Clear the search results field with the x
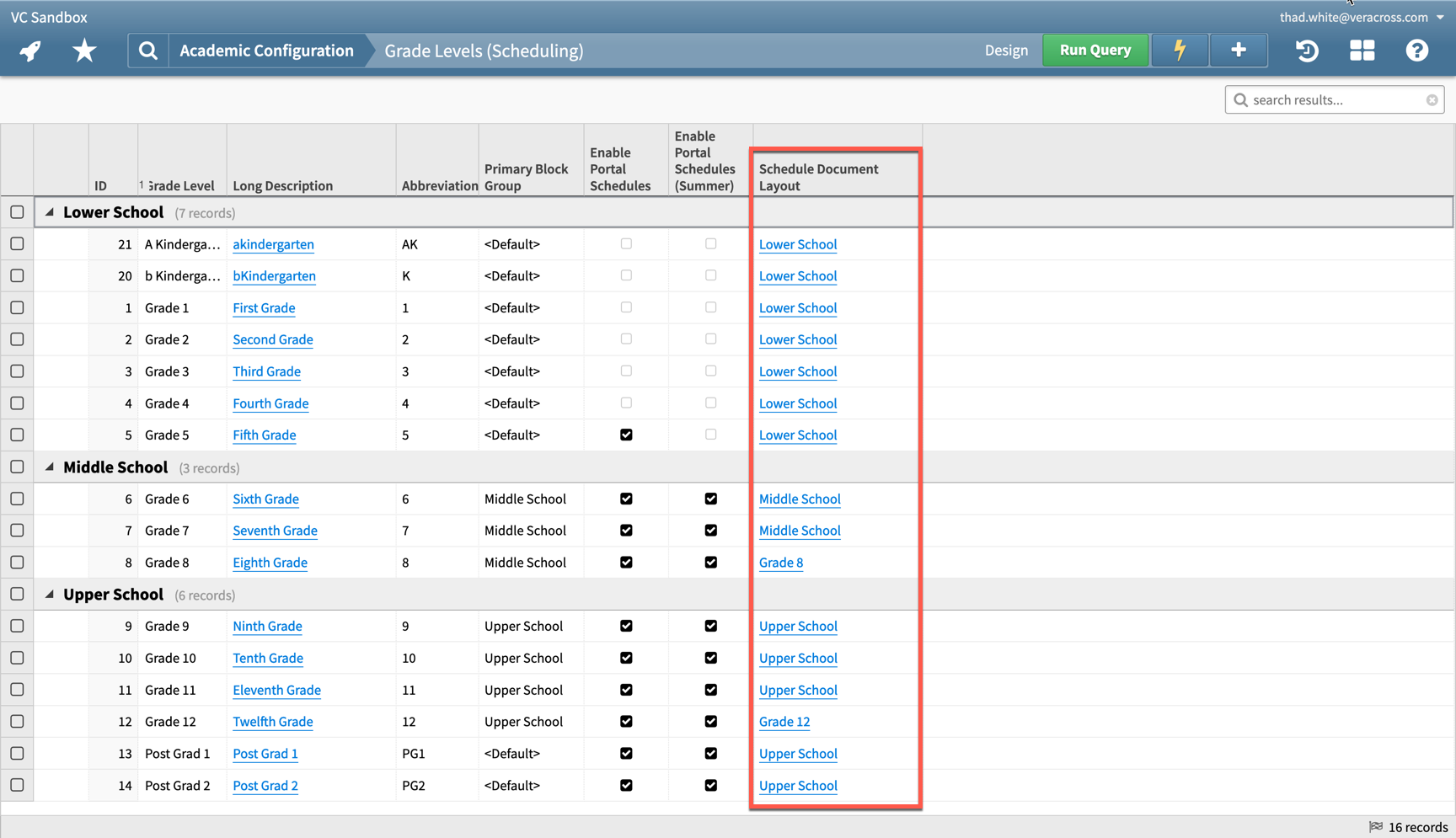Screen dimensions: 1456x838 1432,99
